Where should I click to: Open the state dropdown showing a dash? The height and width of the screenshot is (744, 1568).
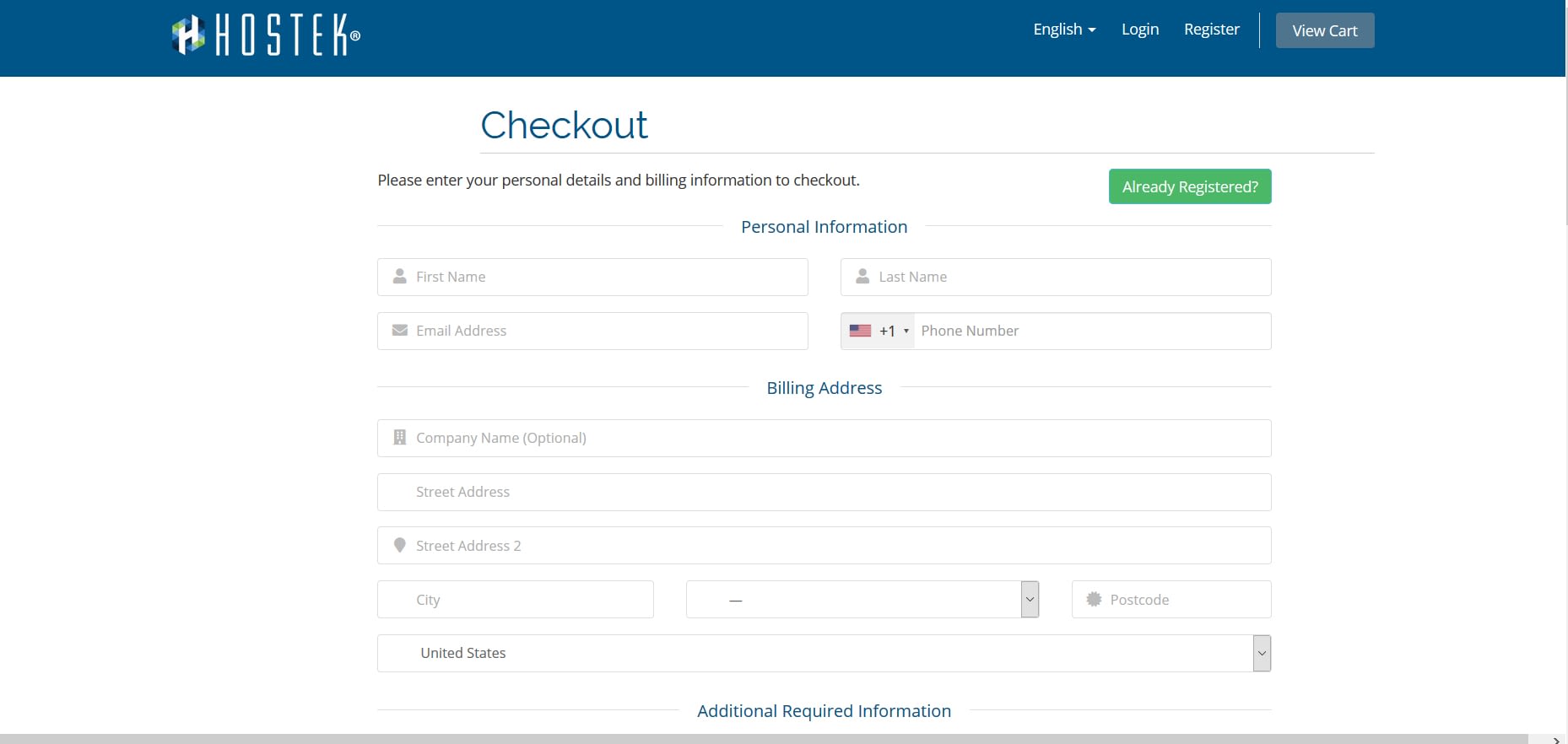point(862,600)
